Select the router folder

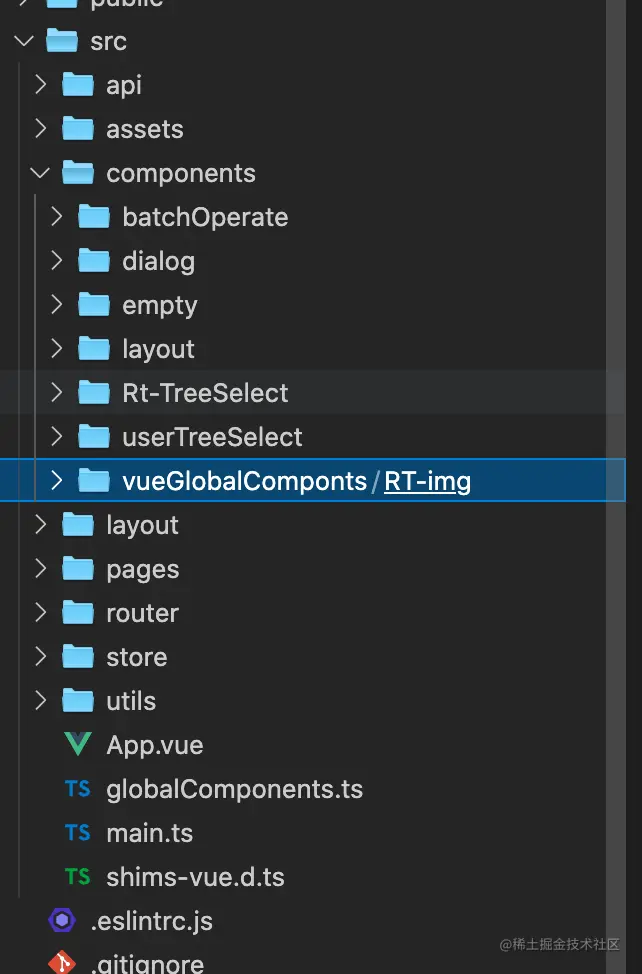(142, 613)
